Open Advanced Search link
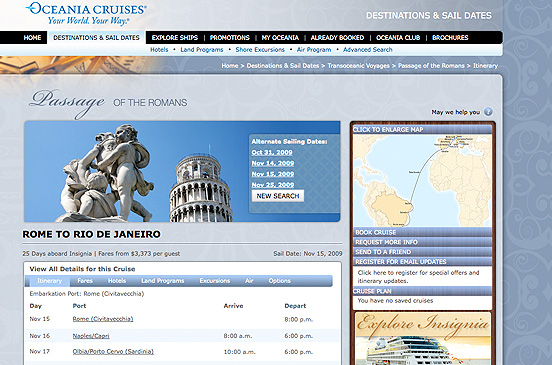The image size is (552, 365). pyautogui.click(x=368, y=50)
